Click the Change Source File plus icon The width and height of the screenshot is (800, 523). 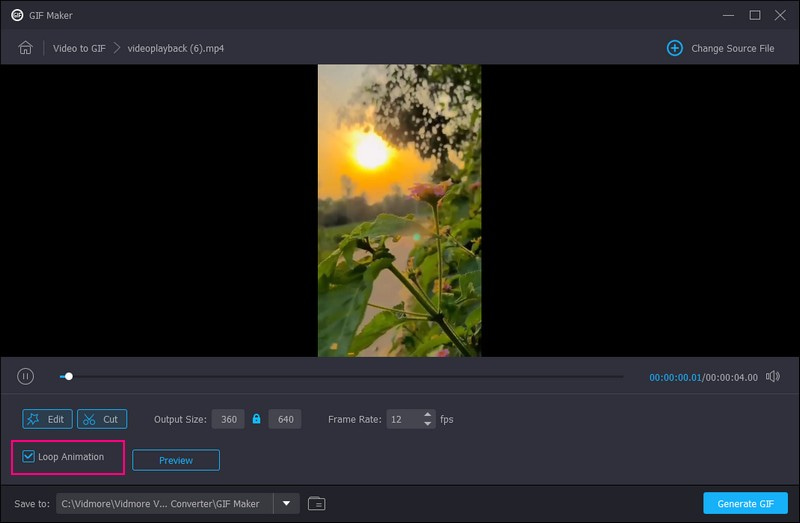pyautogui.click(x=675, y=48)
